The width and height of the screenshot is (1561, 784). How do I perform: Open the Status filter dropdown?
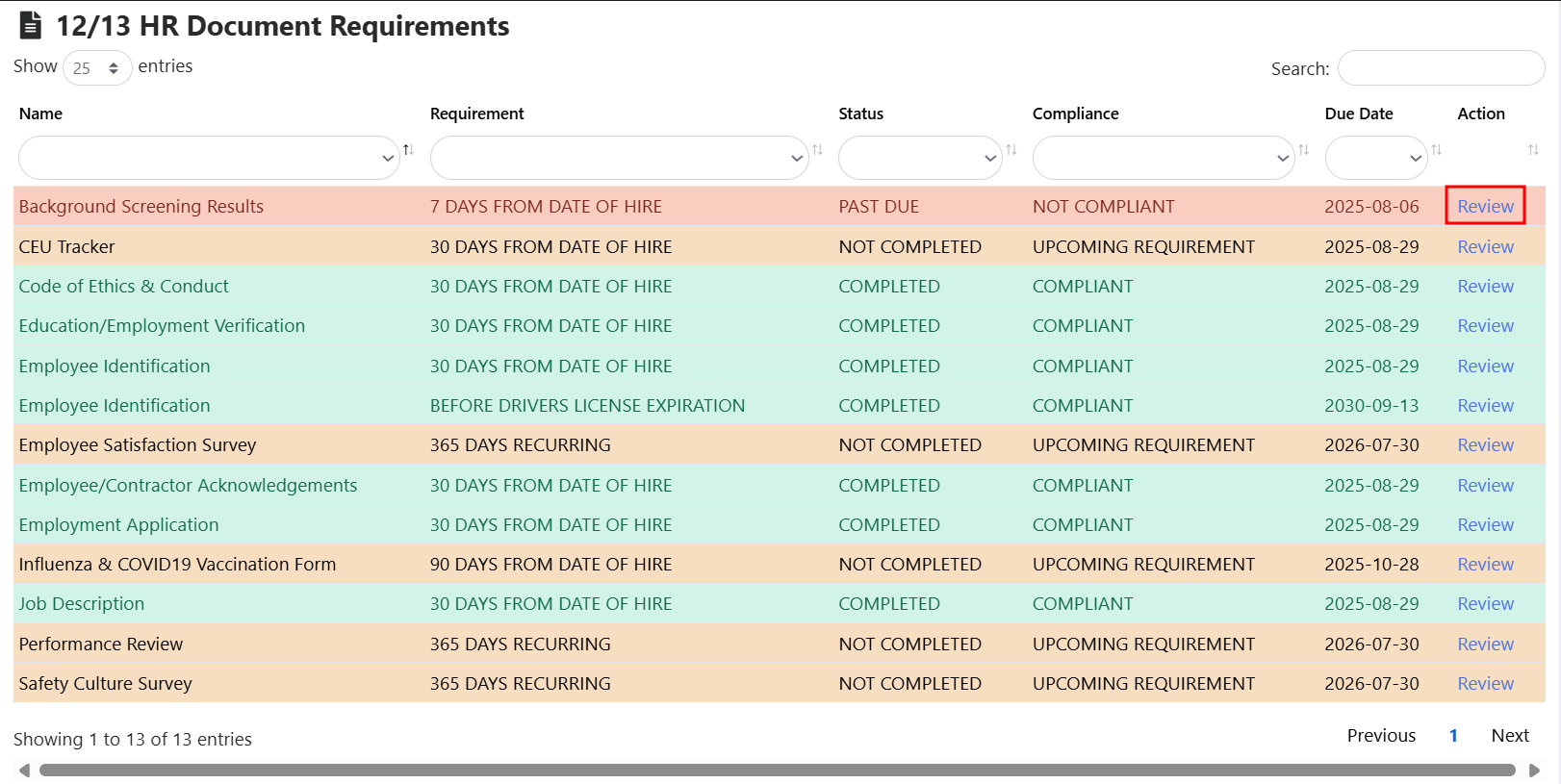pos(920,158)
